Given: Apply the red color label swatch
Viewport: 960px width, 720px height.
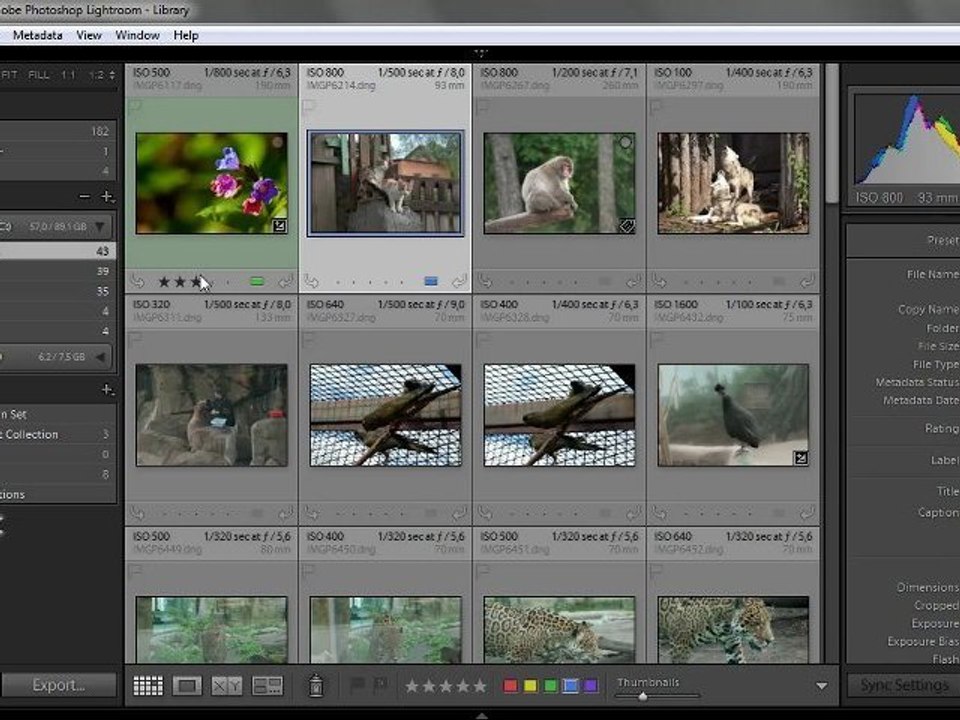Looking at the screenshot, I should coord(510,686).
